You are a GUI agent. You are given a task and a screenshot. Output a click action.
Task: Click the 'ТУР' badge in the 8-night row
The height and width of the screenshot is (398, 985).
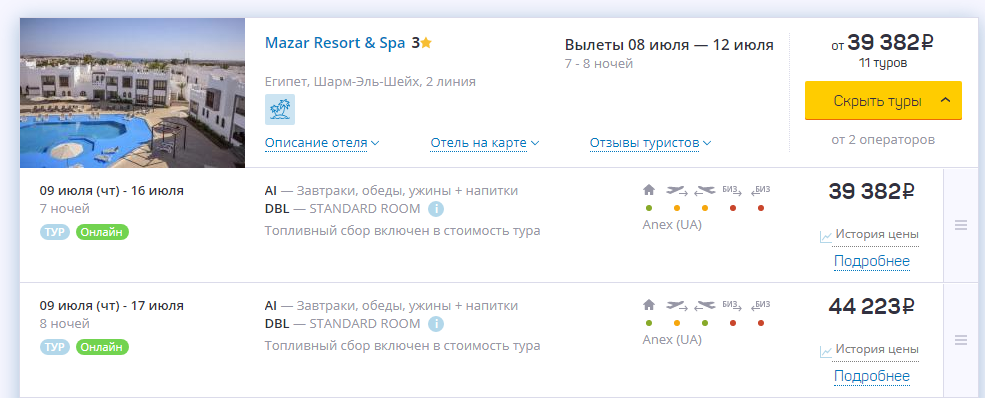pos(56,347)
